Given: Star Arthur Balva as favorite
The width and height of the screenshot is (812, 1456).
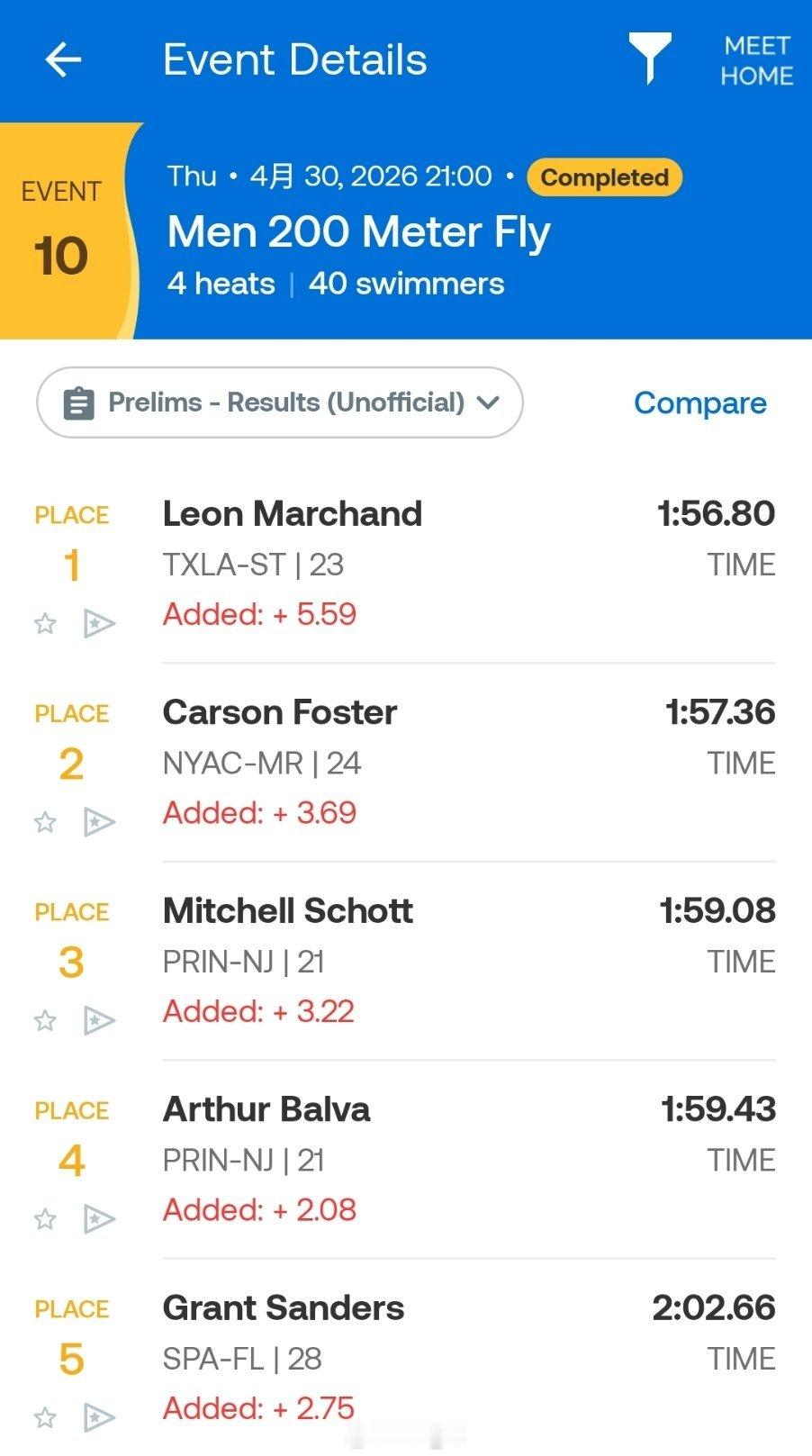Looking at the screenshot, I should 45,1219.
